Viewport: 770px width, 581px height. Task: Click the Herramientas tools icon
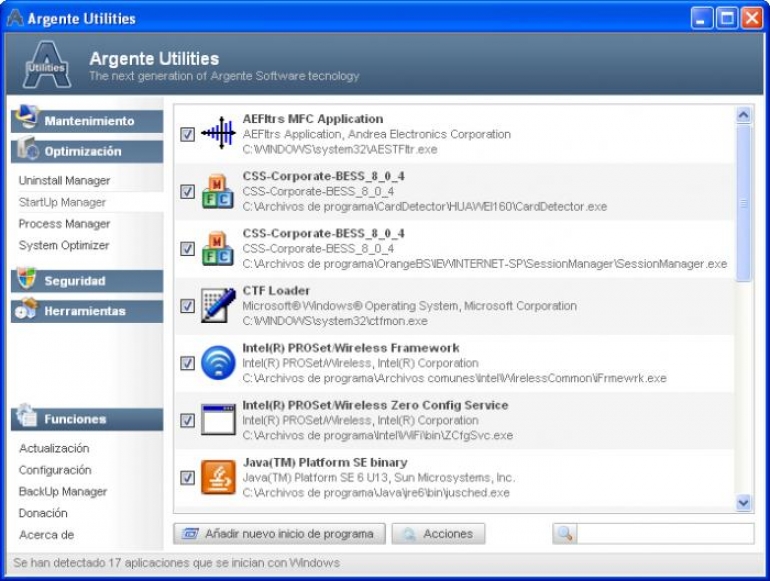(x=27, y=309)
